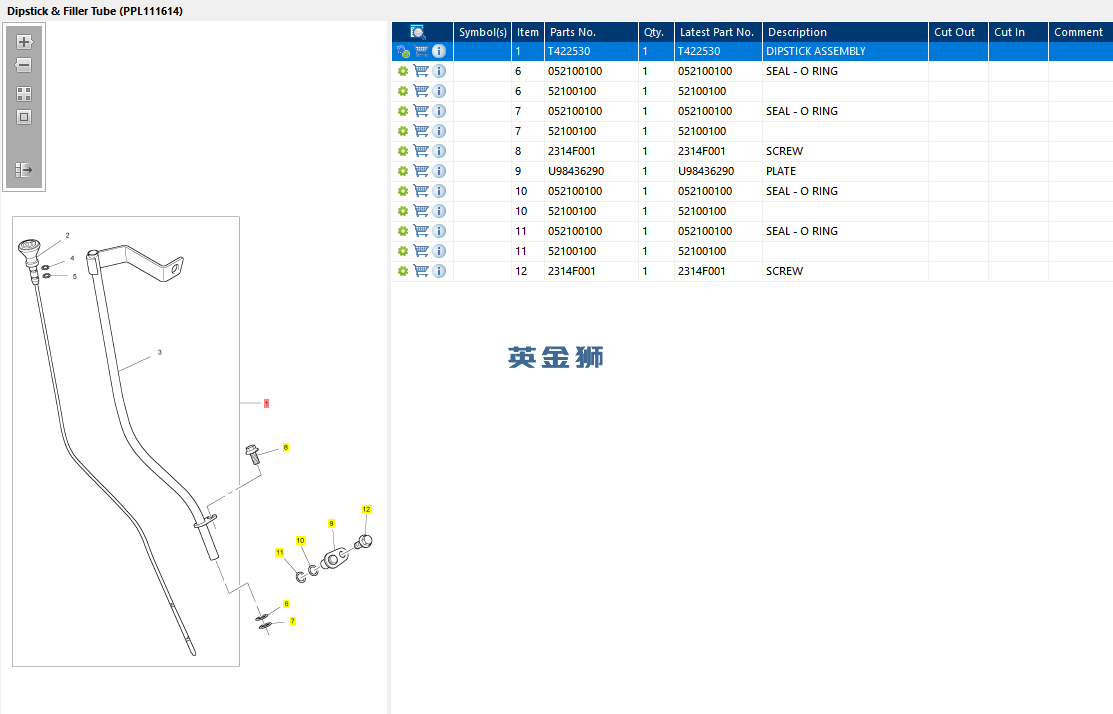The image size is (1113, 714).
Task: Click the Cut In column header
Action: 1019,32
